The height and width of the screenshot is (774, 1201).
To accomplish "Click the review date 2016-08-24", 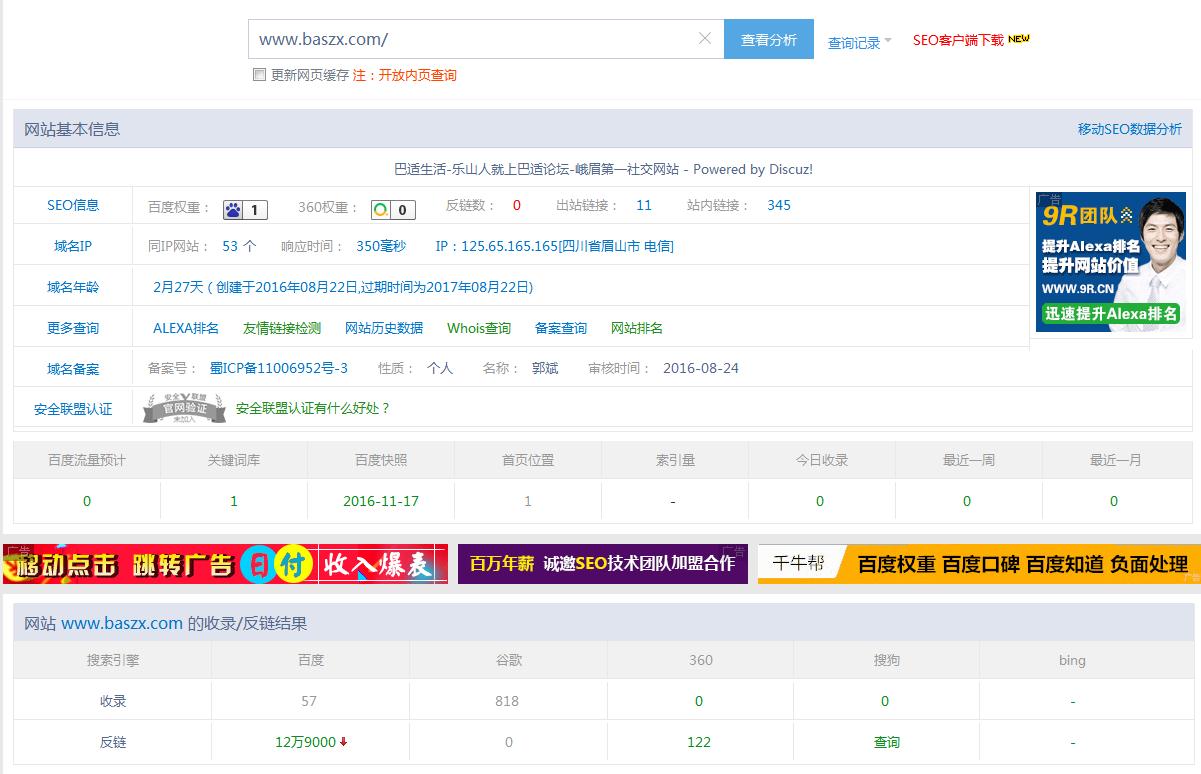I will 701,368.
